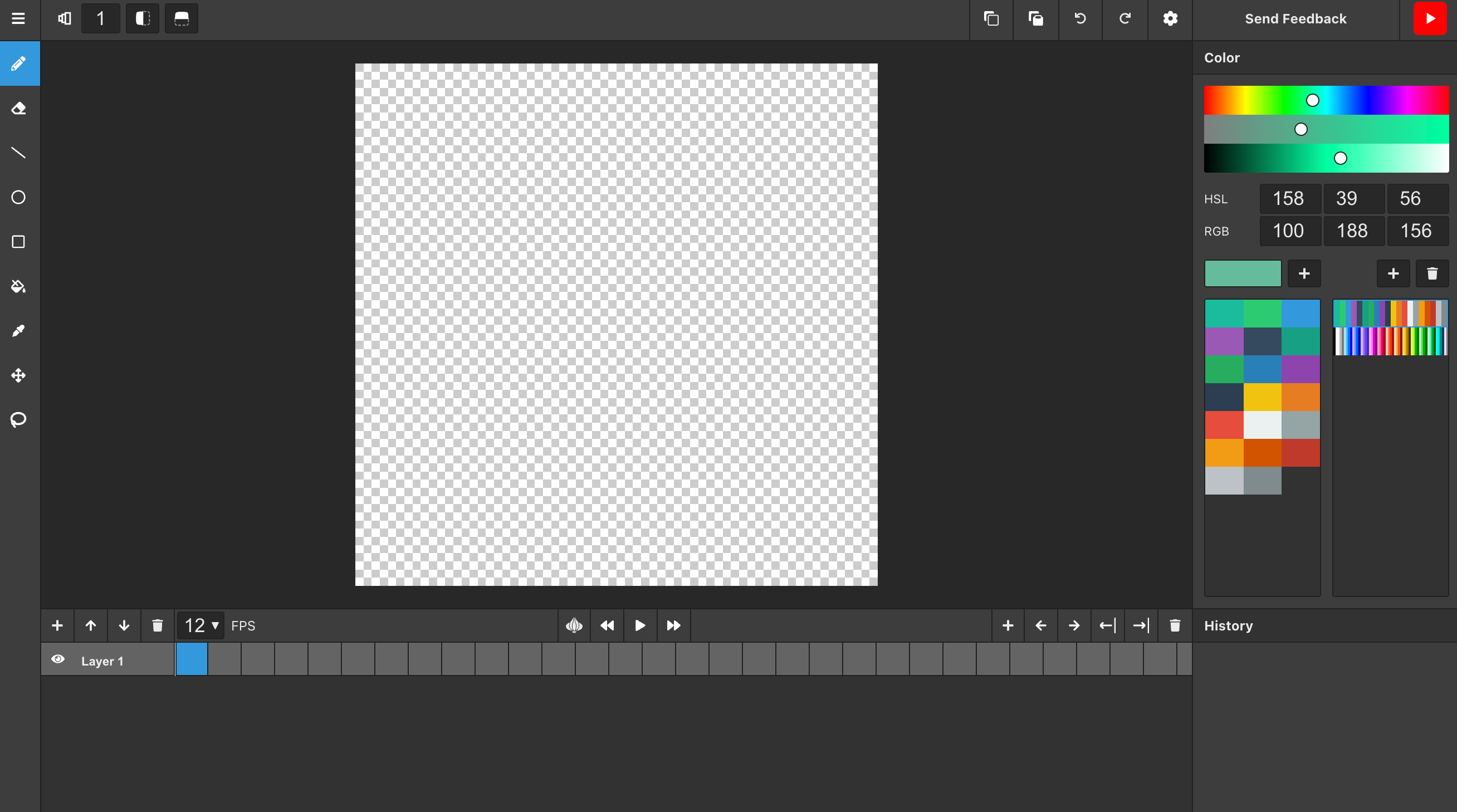Viewport: 1457px width, 812px height.
Task: Select the Paint Bucket fill tool
Action: click(19, 286)
